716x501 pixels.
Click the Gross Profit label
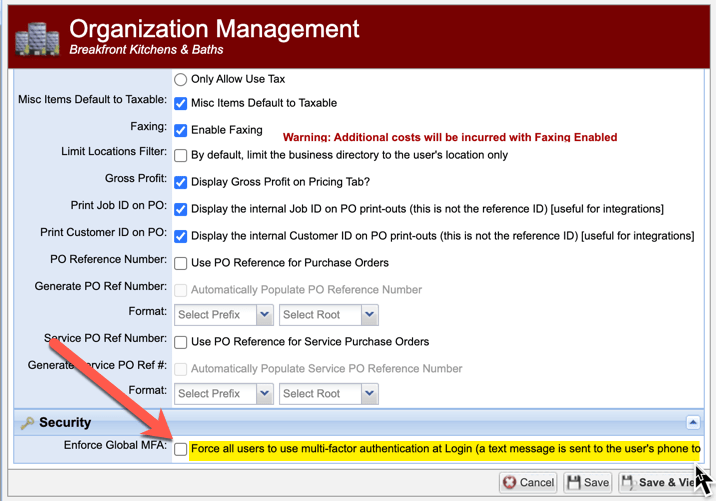click(x=136, y=178)
